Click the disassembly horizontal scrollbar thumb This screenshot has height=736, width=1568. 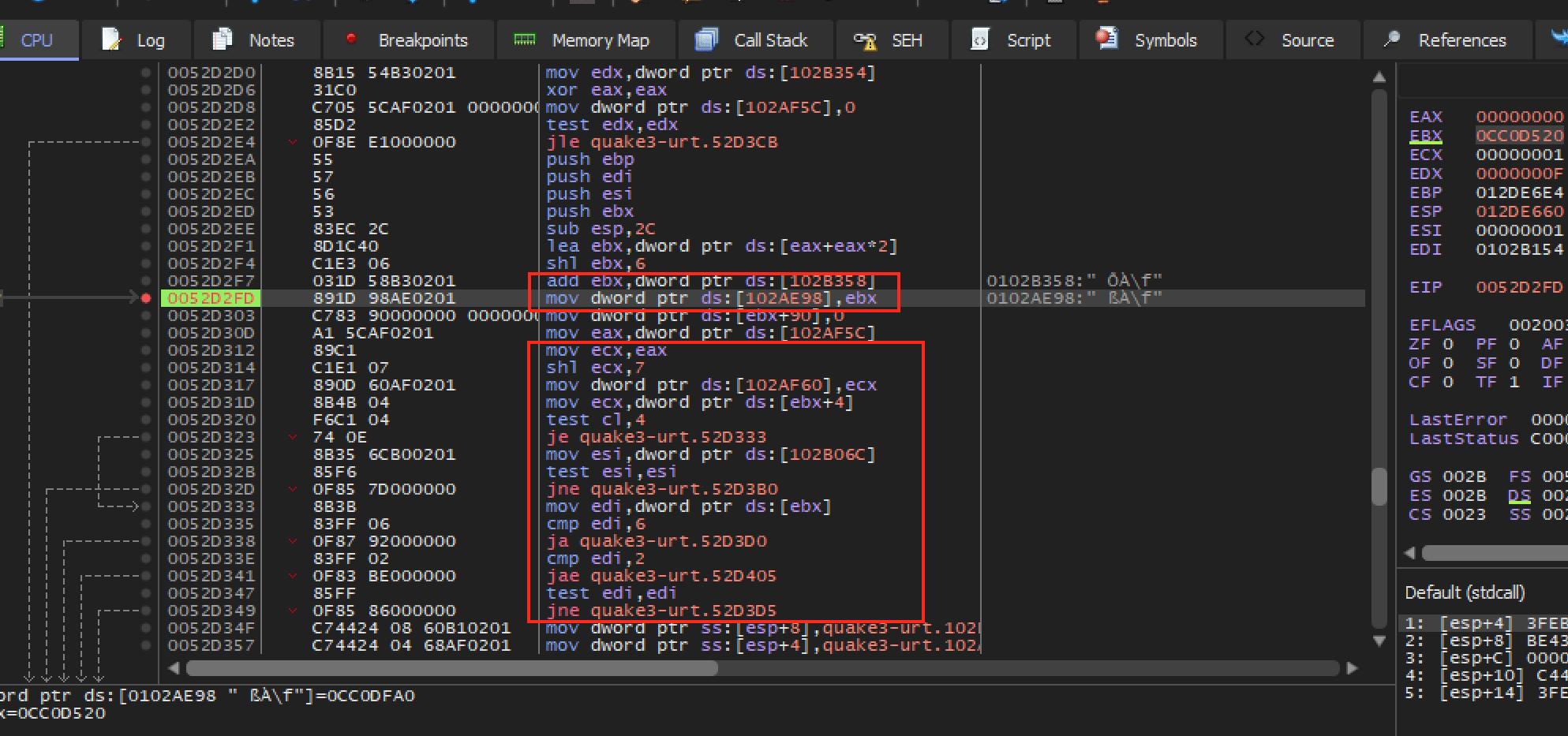coord(452,668)
